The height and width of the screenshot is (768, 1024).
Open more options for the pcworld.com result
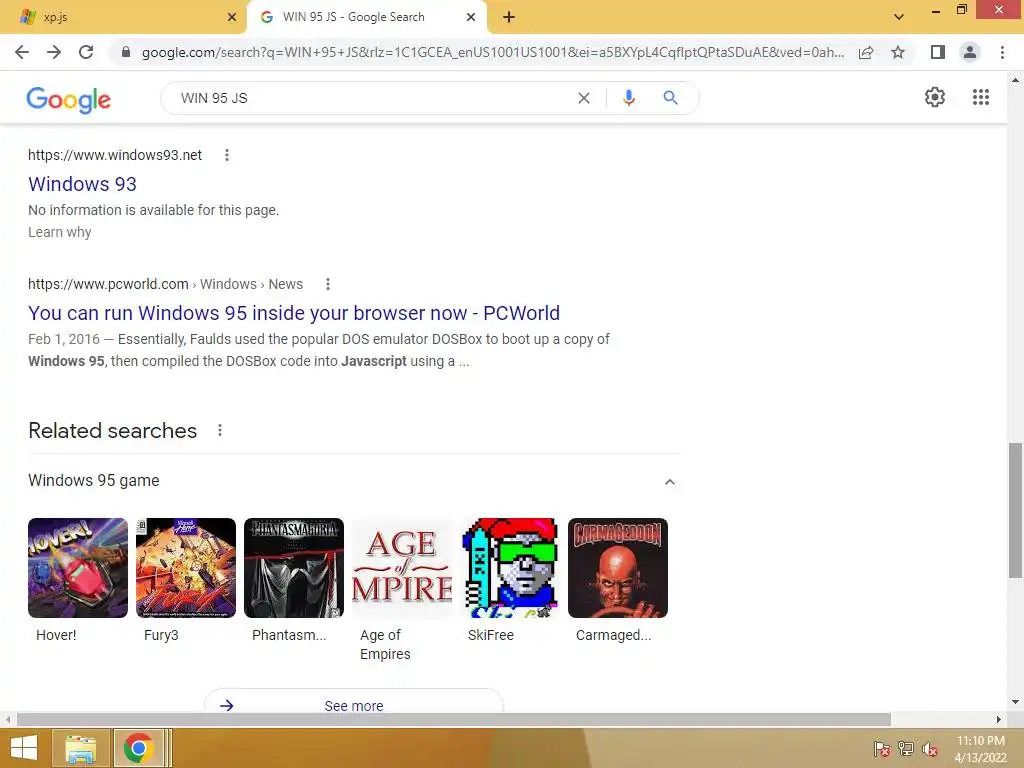pyautogui.click(x=328, y=284)
